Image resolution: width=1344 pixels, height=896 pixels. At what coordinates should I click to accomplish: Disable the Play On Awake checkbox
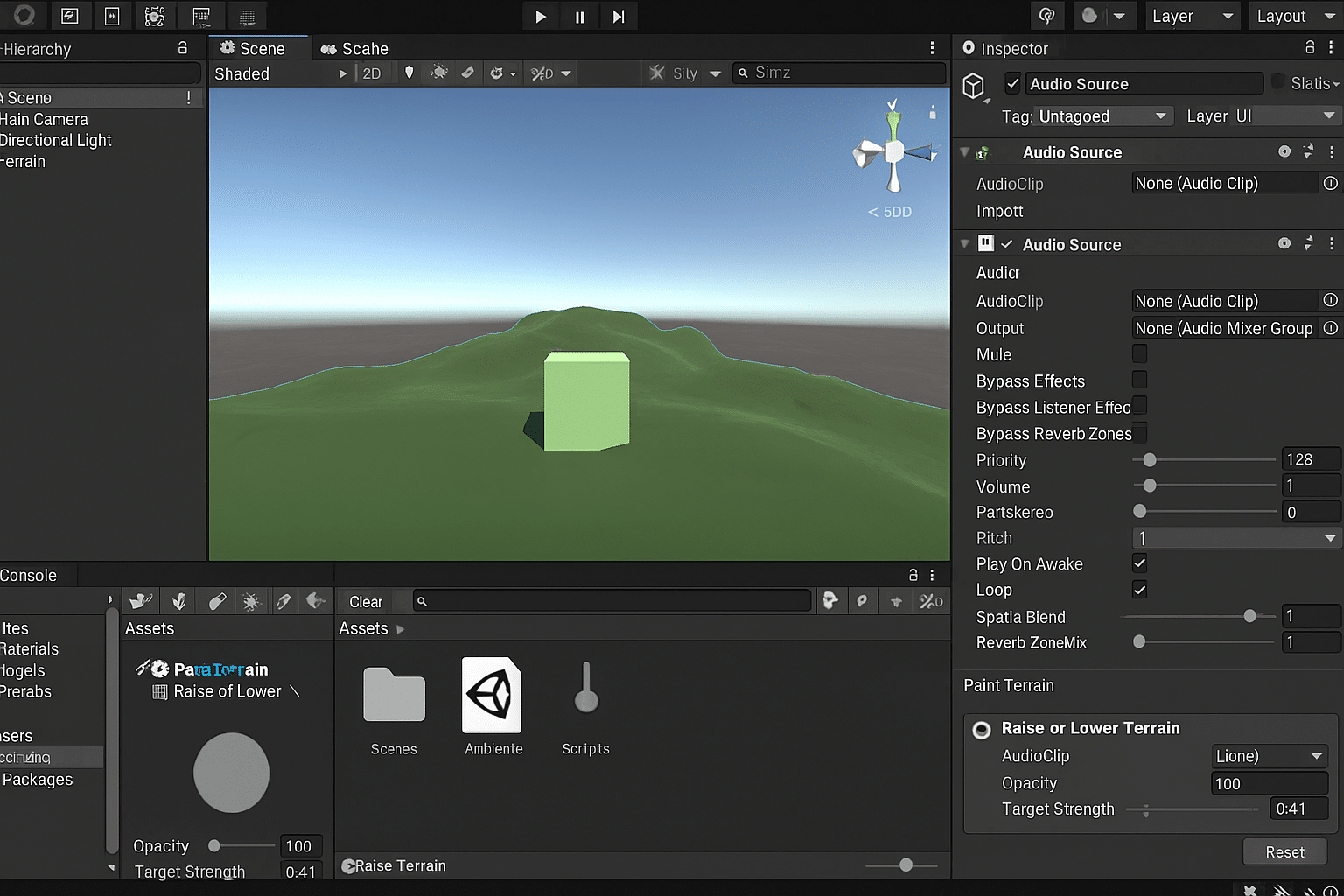pyautogui.click(x=1139, y=563)
